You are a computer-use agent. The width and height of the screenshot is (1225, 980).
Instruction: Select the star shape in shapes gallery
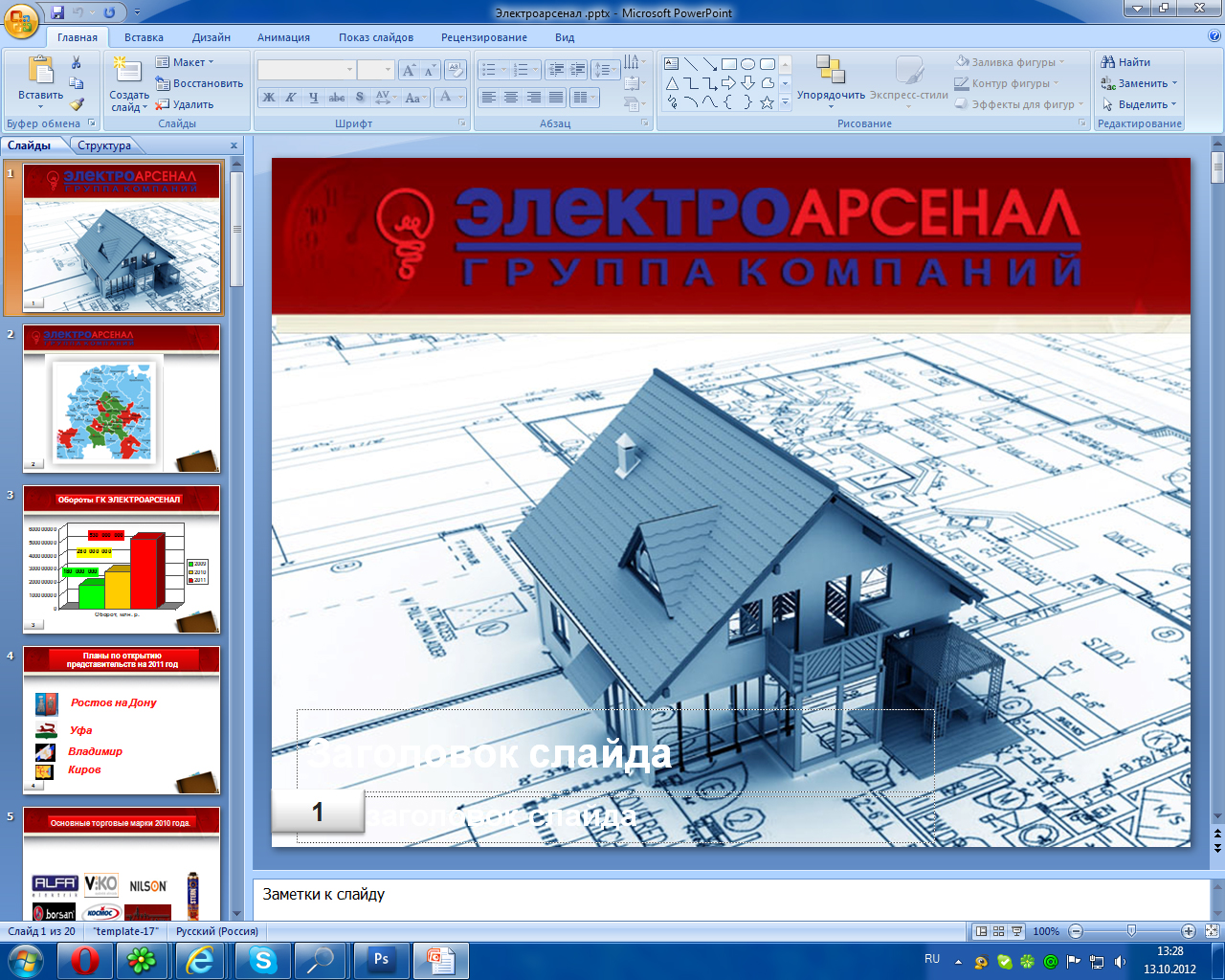[x=767, y=102]
